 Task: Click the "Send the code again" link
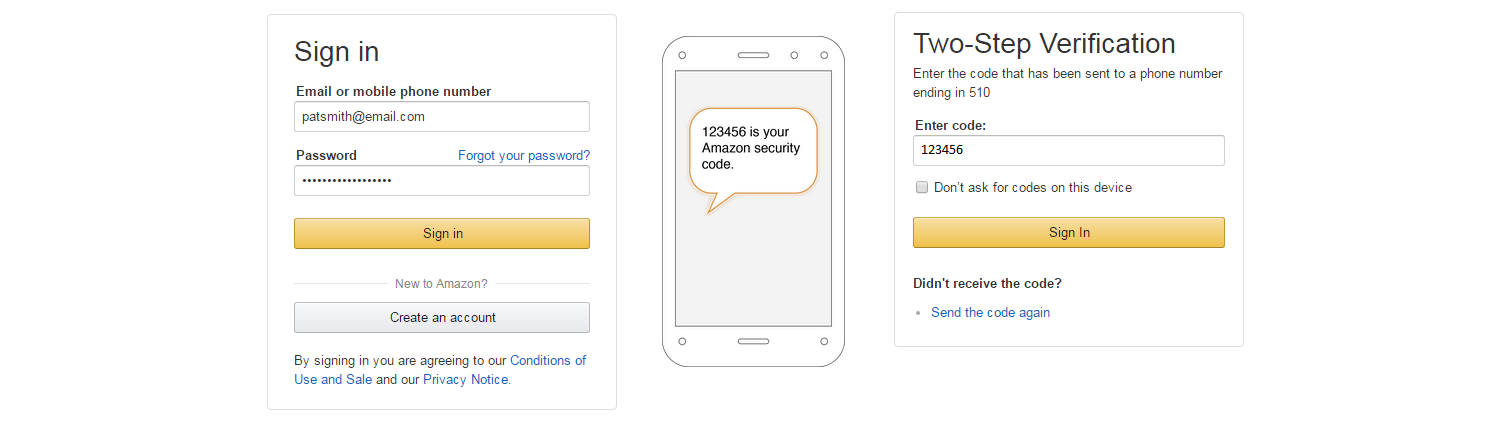point(990,313)
